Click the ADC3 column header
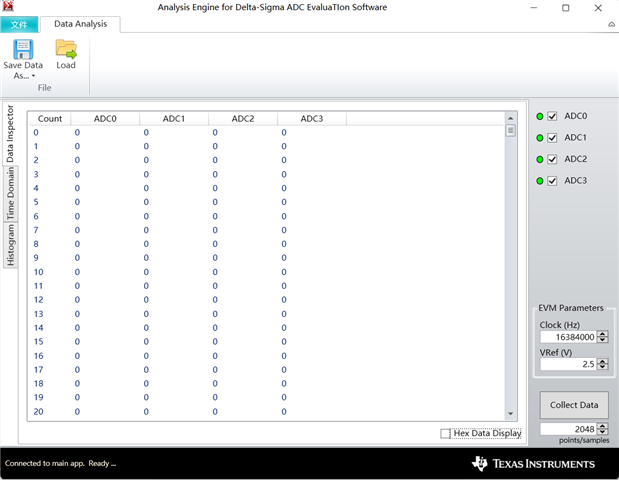 point(312,119)
